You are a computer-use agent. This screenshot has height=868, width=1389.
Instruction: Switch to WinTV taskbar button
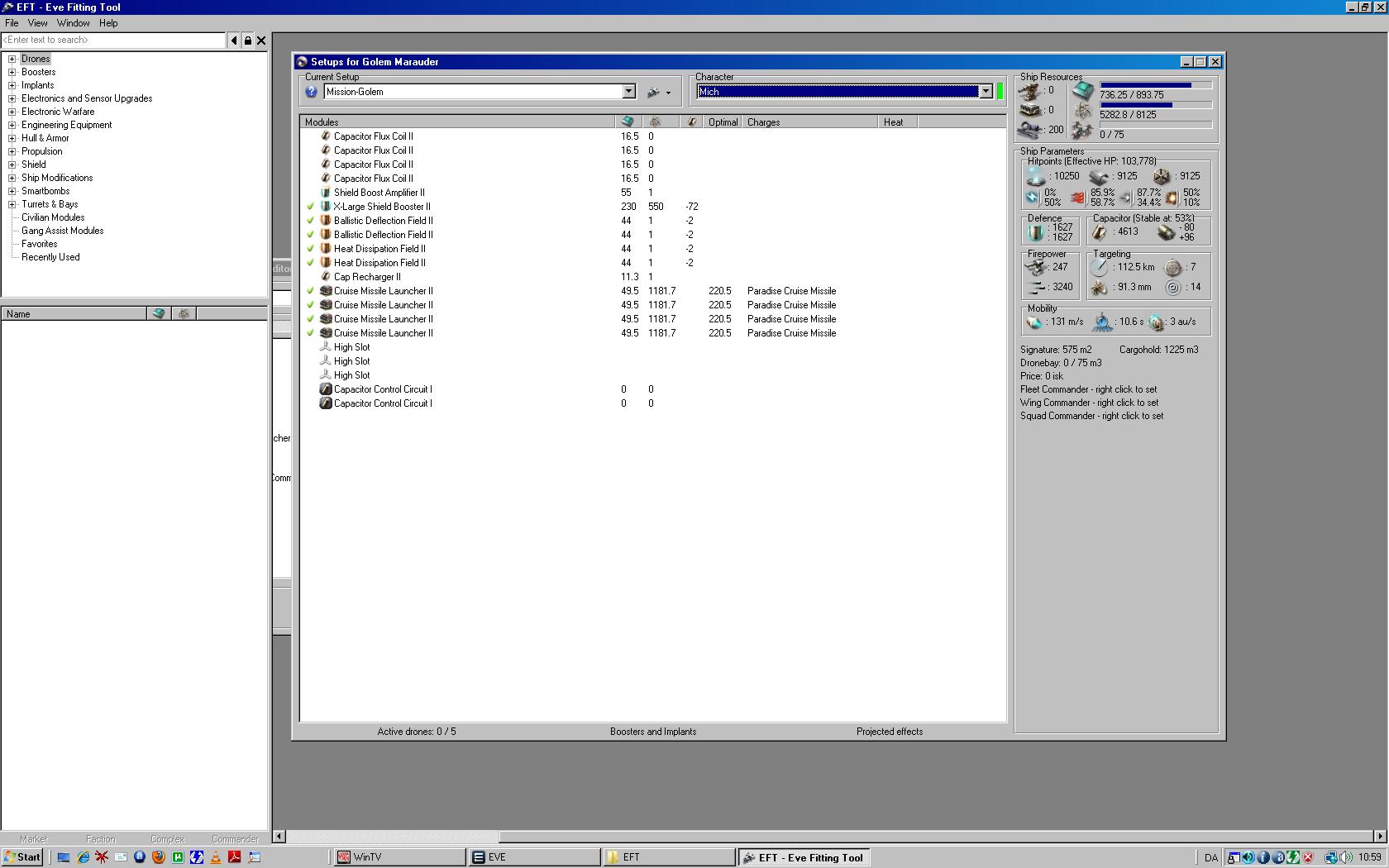pos(399,857)
